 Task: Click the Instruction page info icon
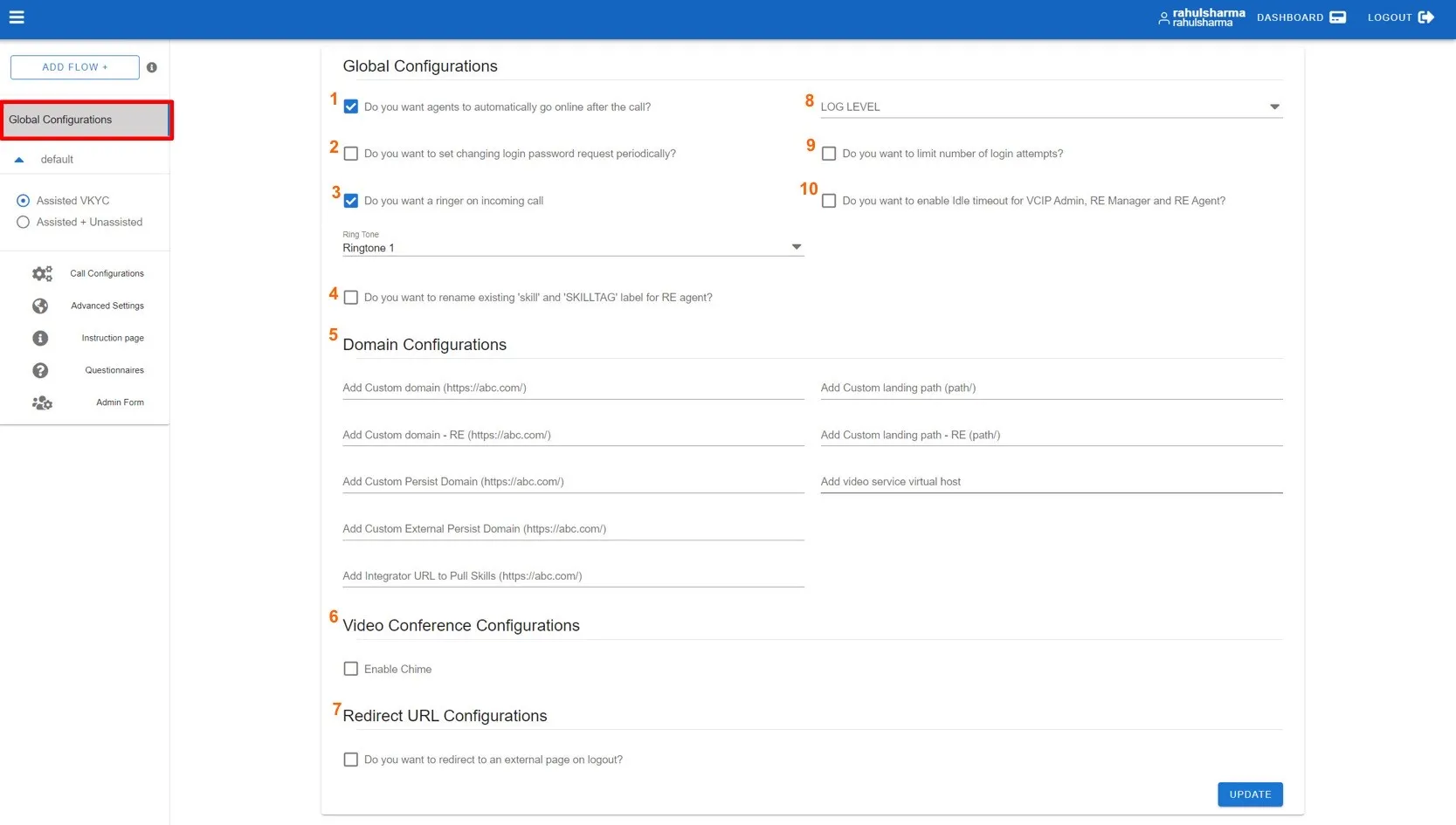click(40, 338)
